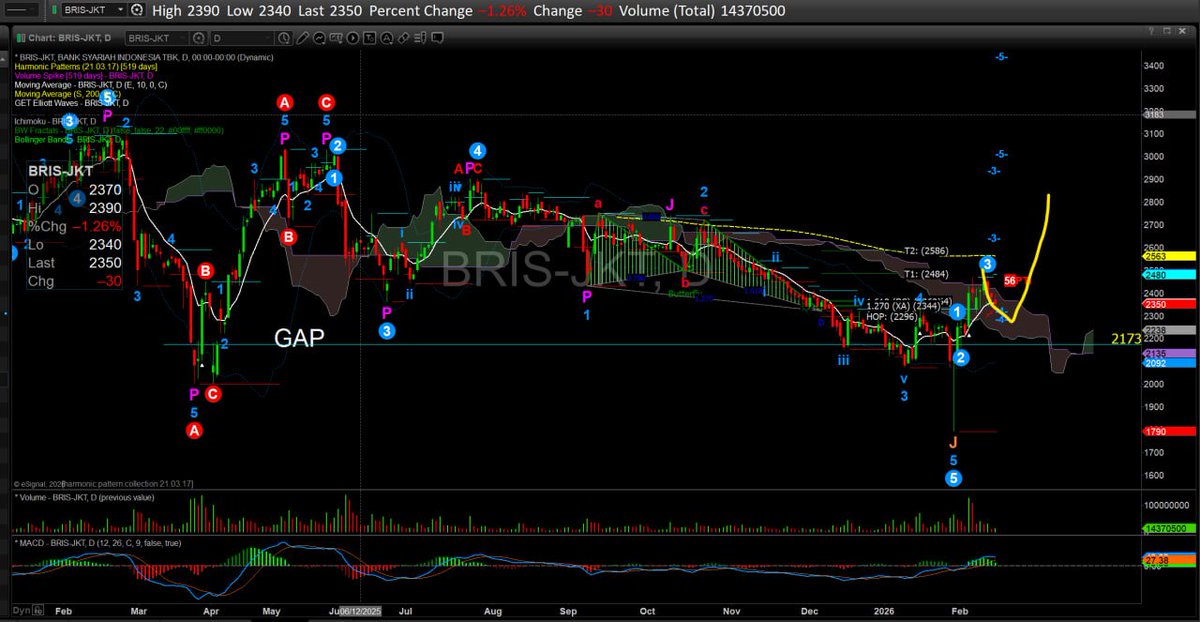
Task: Click the clock time template icon
Action: (284, 37)
